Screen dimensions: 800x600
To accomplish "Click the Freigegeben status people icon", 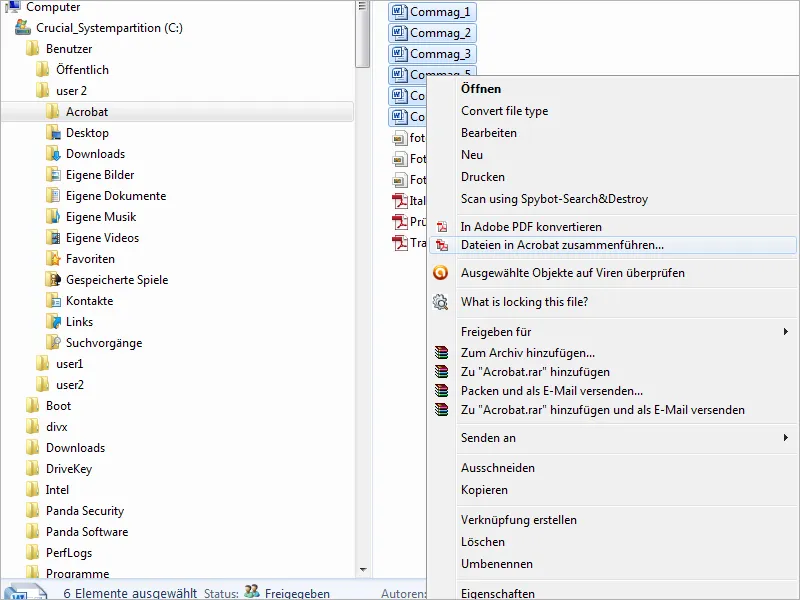I will (x=252, y=591).
